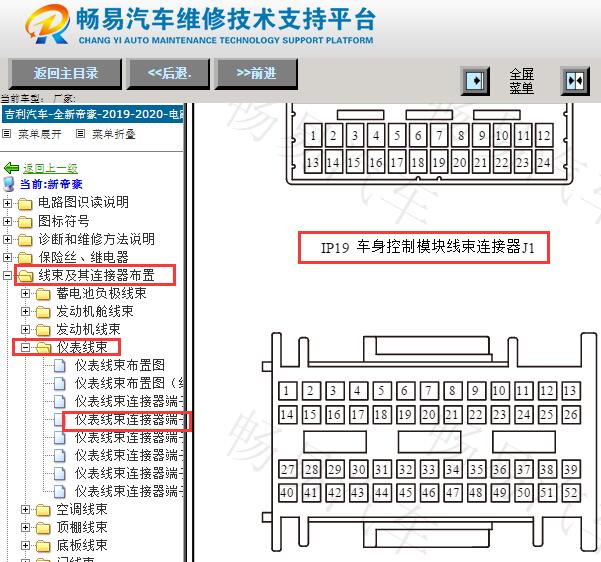Viewport: 601px width, 562px height.
Task: Expand the 蓄电池负极线束 folder
Action: click(25, 294)
